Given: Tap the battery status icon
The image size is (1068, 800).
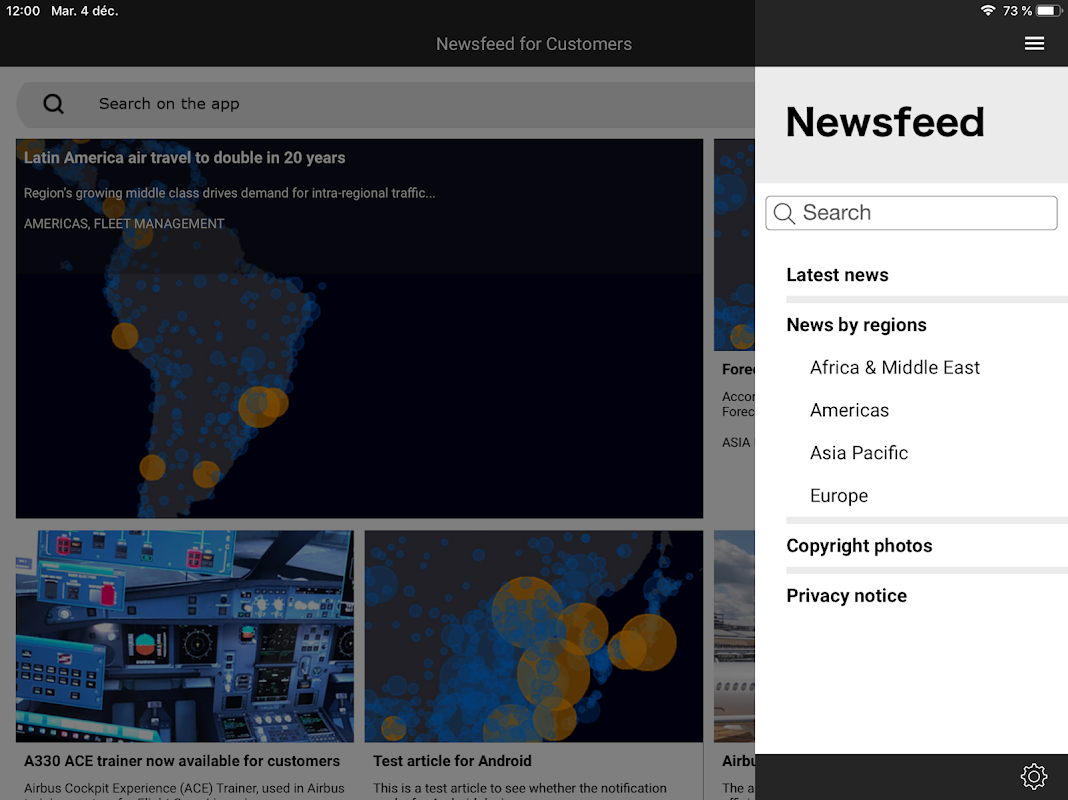Looking at the screenshot, I should click(x=1047, y=11).
